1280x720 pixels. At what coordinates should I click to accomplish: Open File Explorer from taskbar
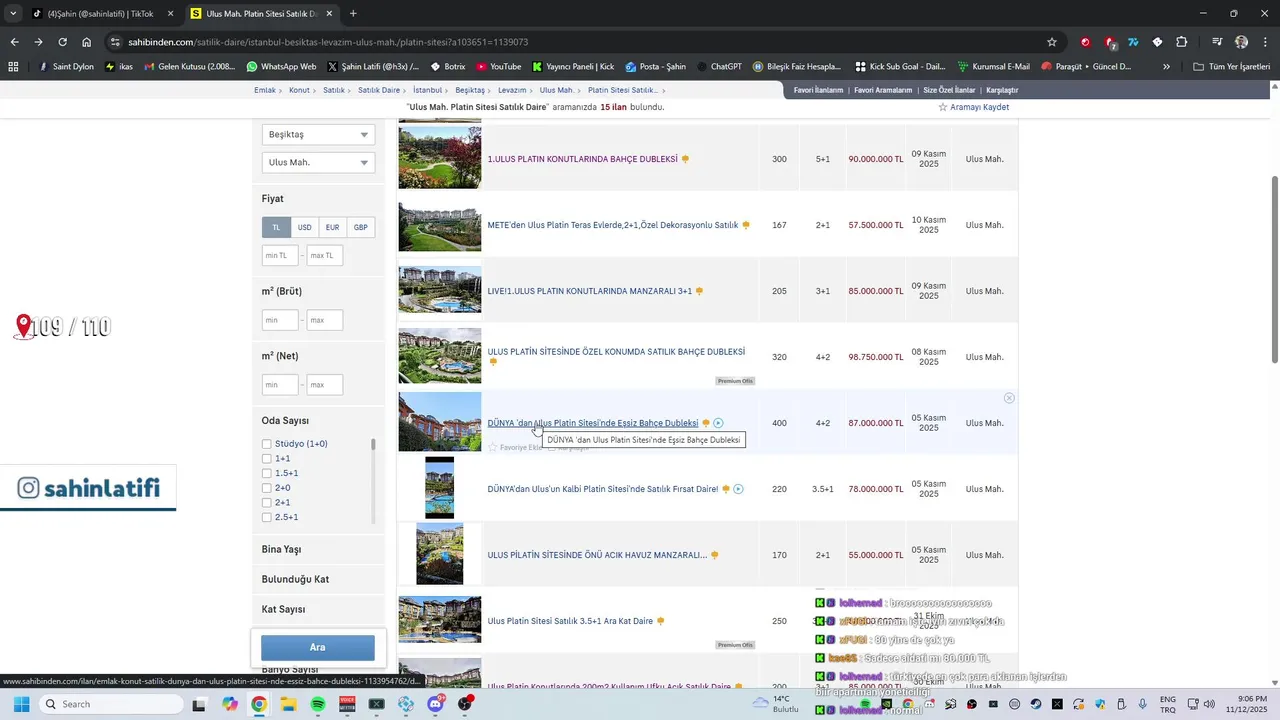288,704
